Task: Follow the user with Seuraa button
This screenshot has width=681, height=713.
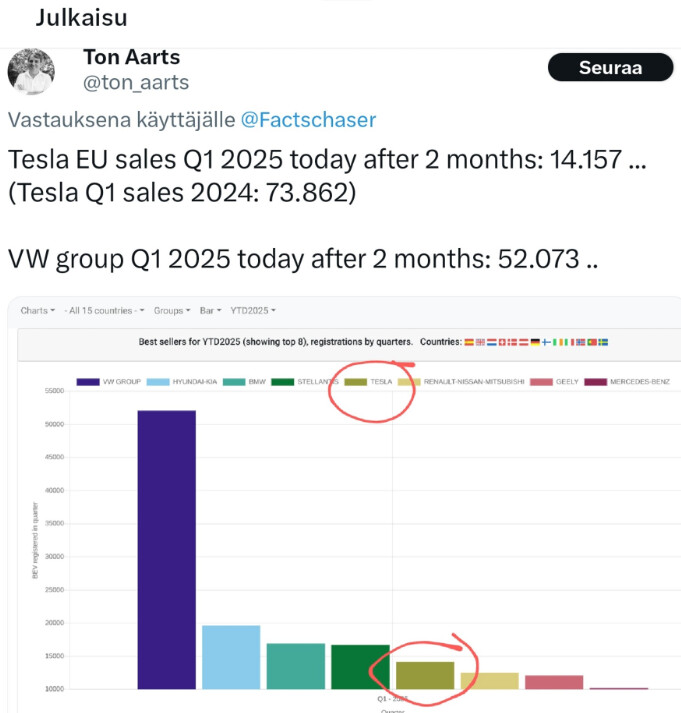Action: pos(610,67)
